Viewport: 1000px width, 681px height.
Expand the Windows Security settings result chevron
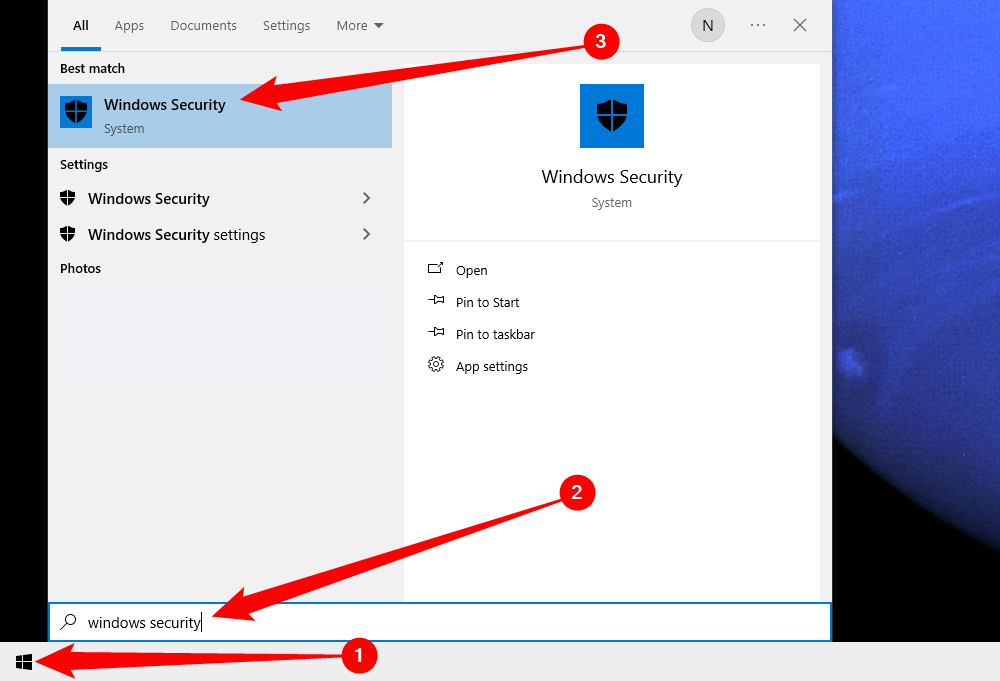[x=367, y=234]
